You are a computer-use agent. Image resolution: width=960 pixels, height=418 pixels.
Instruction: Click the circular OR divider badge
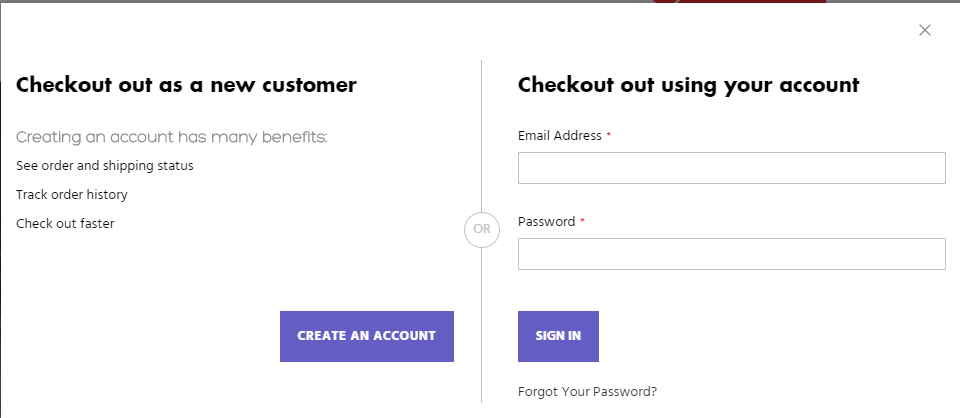pos(481,229)
